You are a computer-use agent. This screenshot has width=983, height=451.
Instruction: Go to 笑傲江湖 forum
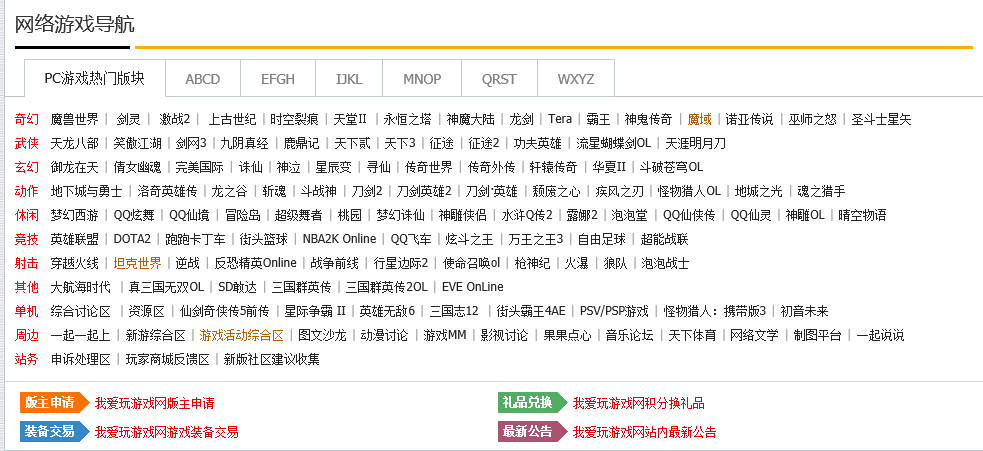click(x=137, y=143)
